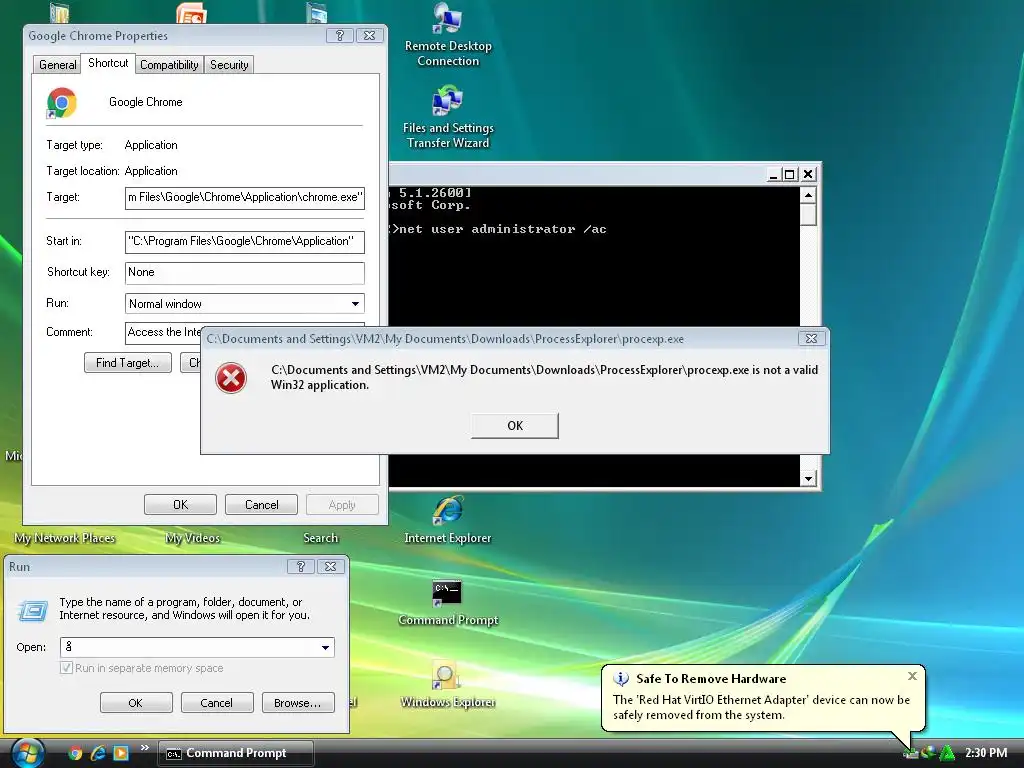Click Cancel in Run dialog

216,703
